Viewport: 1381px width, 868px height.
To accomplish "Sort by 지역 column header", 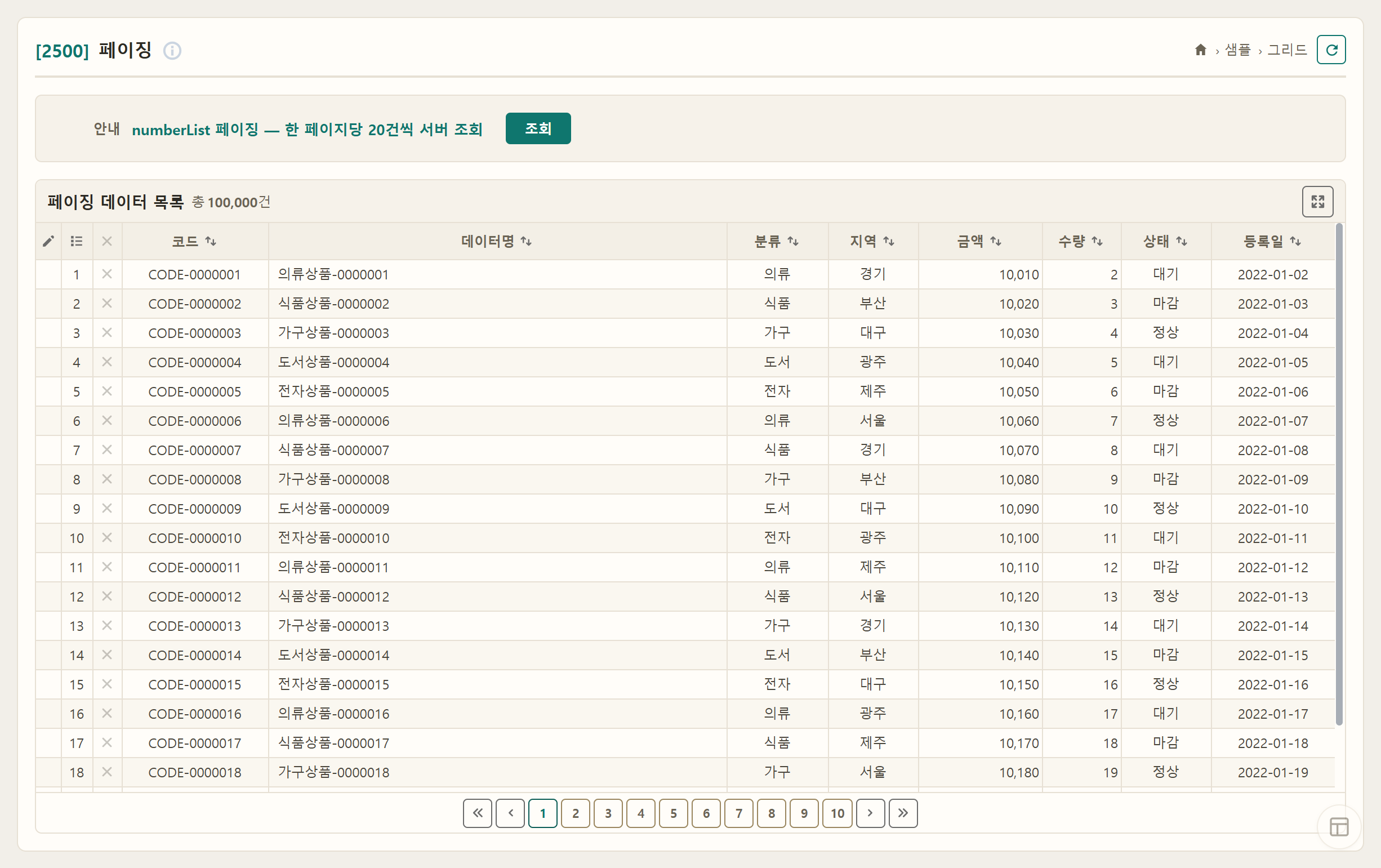I will tap(872, 241).
